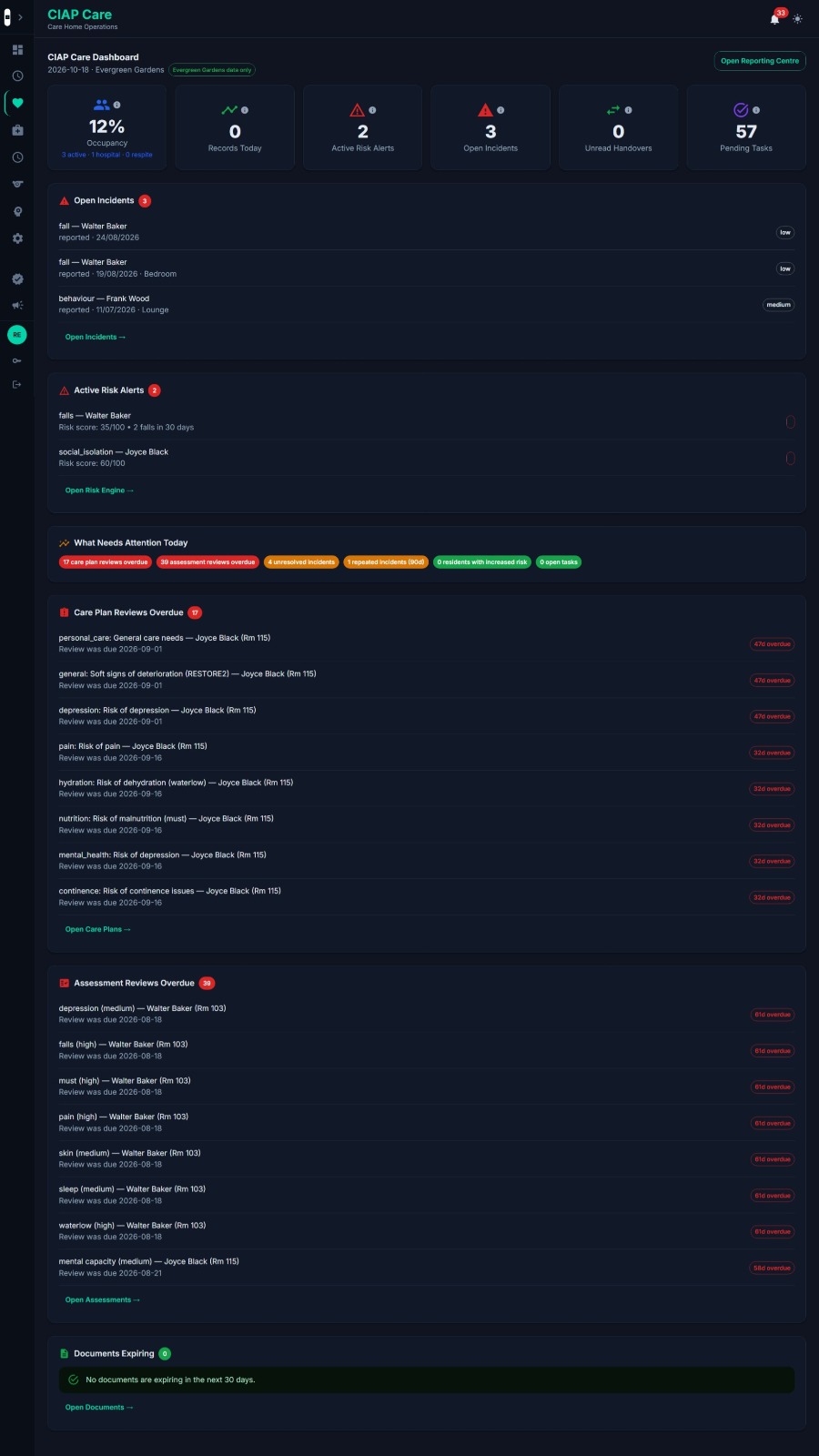Open 'waterlow (high) — Walter Baker' assessment row
Viewport: 819px width, 1456px height.
427,1231
